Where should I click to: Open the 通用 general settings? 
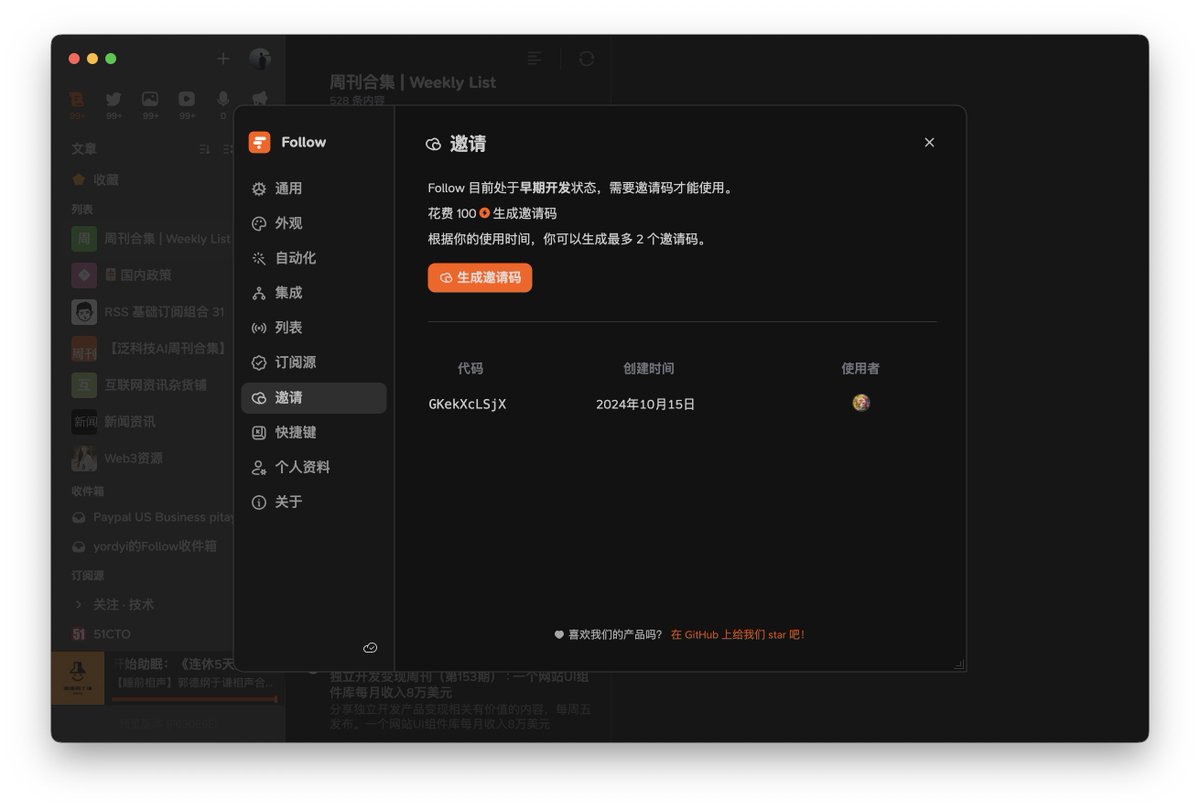(x=314, y=188)
